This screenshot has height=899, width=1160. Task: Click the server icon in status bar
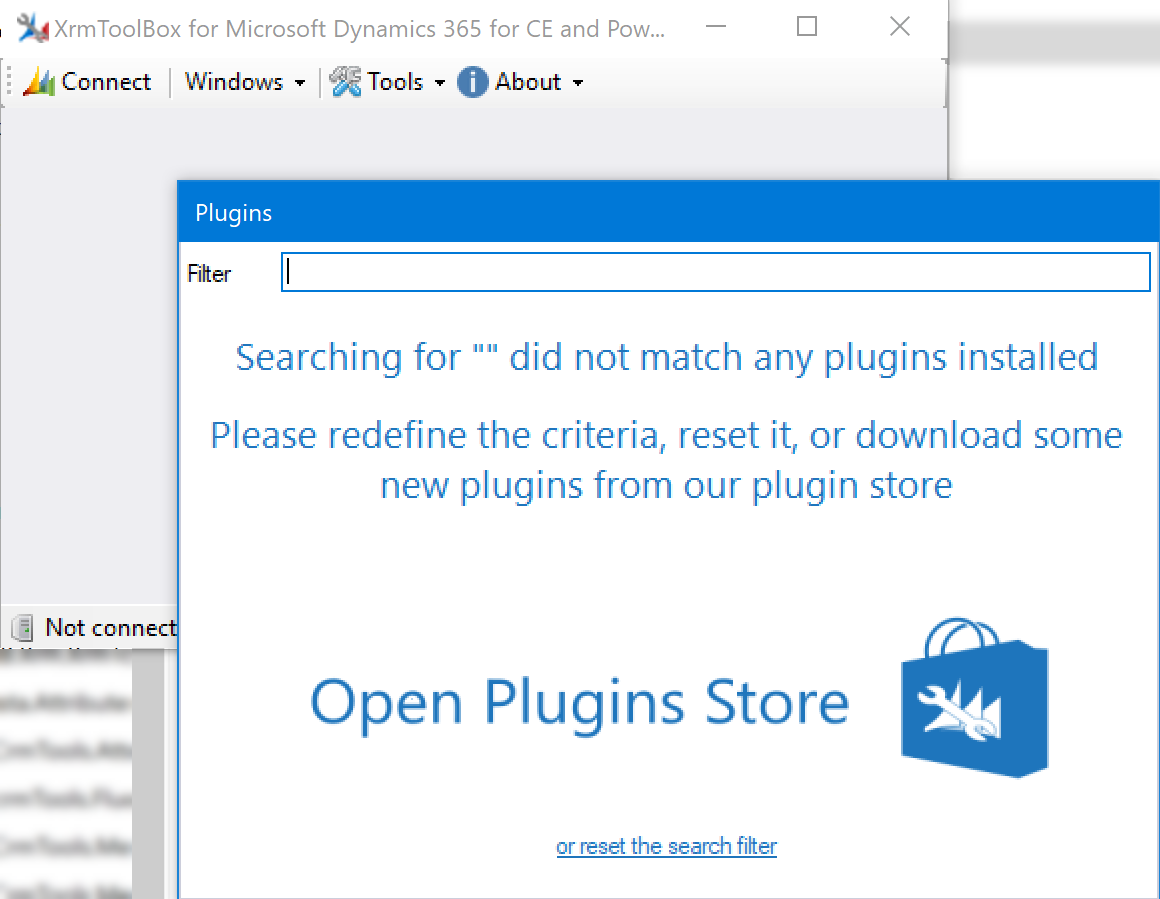click(x=23, y=628)
